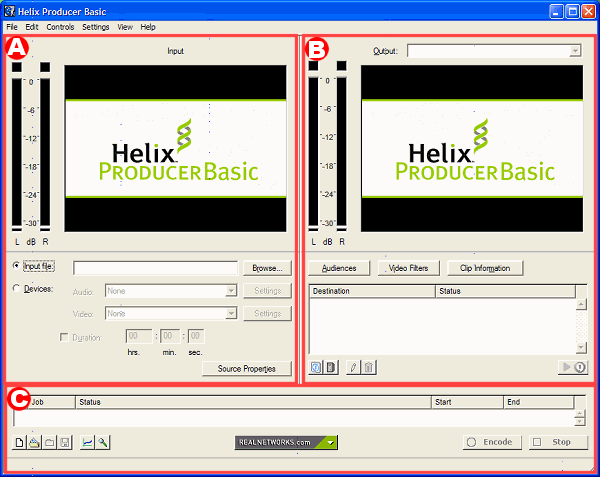Select the Devices radio button
Image resolution: width=600 pixels, height=477 pixels.
[x=16, y=289]
